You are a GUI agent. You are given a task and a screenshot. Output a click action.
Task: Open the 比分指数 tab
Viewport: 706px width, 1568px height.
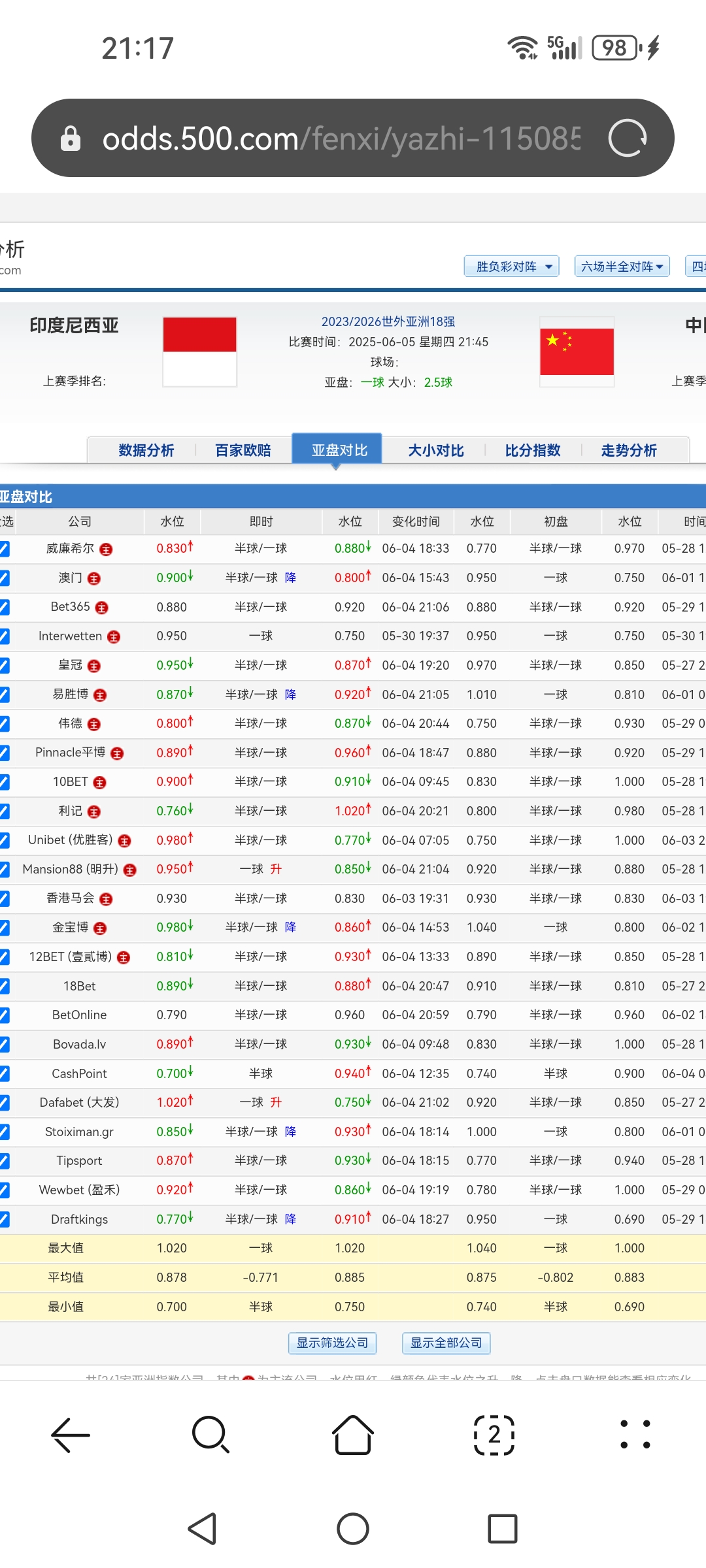click(x=533, y=450)
